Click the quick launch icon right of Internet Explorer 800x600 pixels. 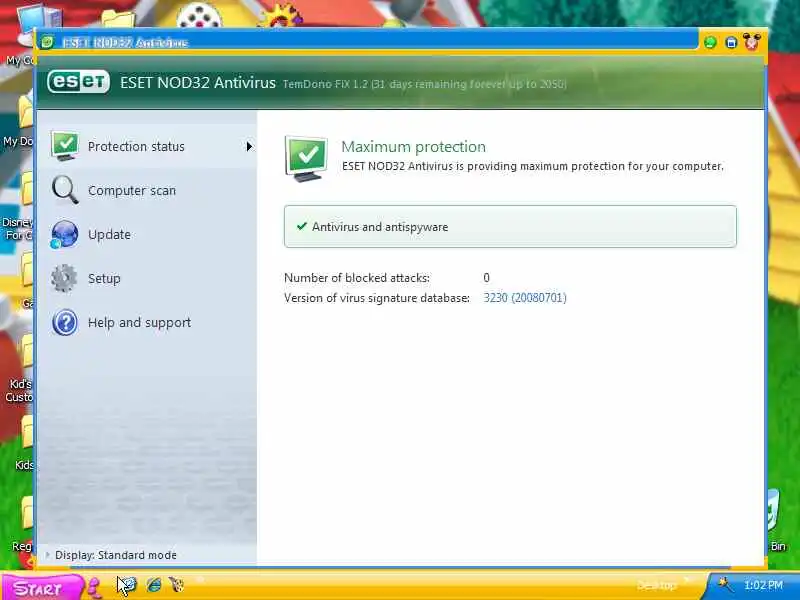[x=177, y=584]
